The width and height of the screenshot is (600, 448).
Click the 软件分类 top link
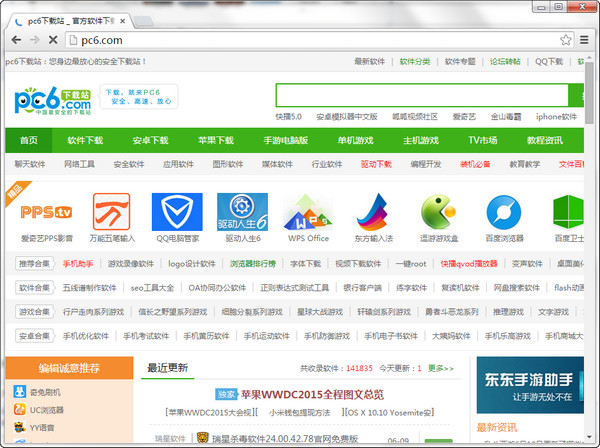tap(415, 61)
